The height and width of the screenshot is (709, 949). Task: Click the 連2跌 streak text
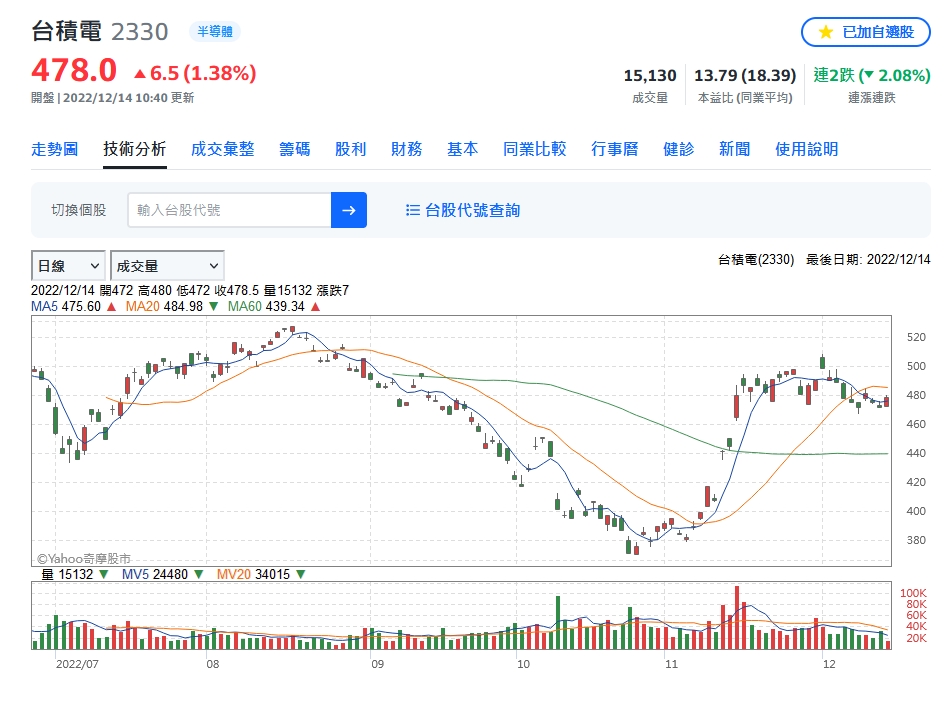pos(834,76)
